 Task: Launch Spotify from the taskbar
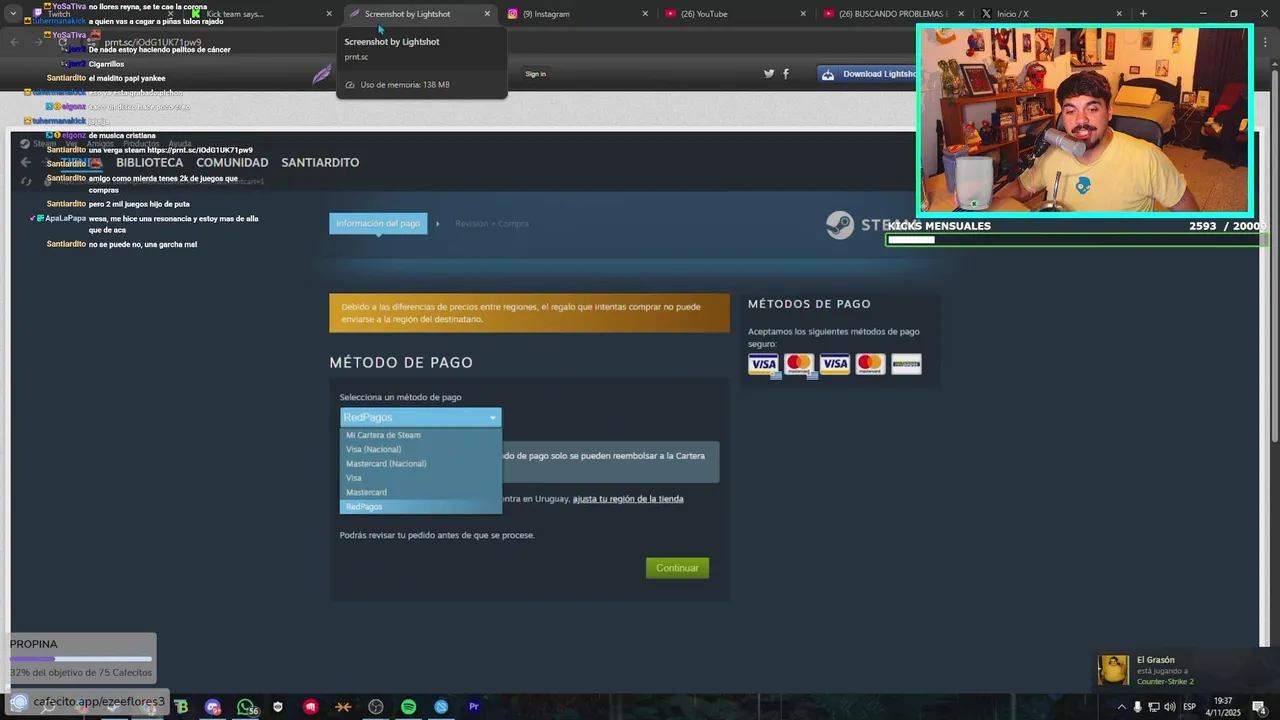(408, 707)
